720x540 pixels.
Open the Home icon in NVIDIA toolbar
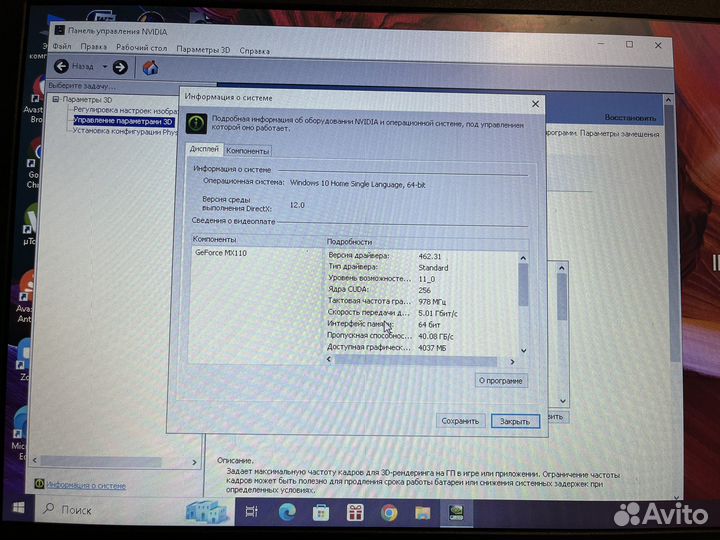(x=151, y=68)
